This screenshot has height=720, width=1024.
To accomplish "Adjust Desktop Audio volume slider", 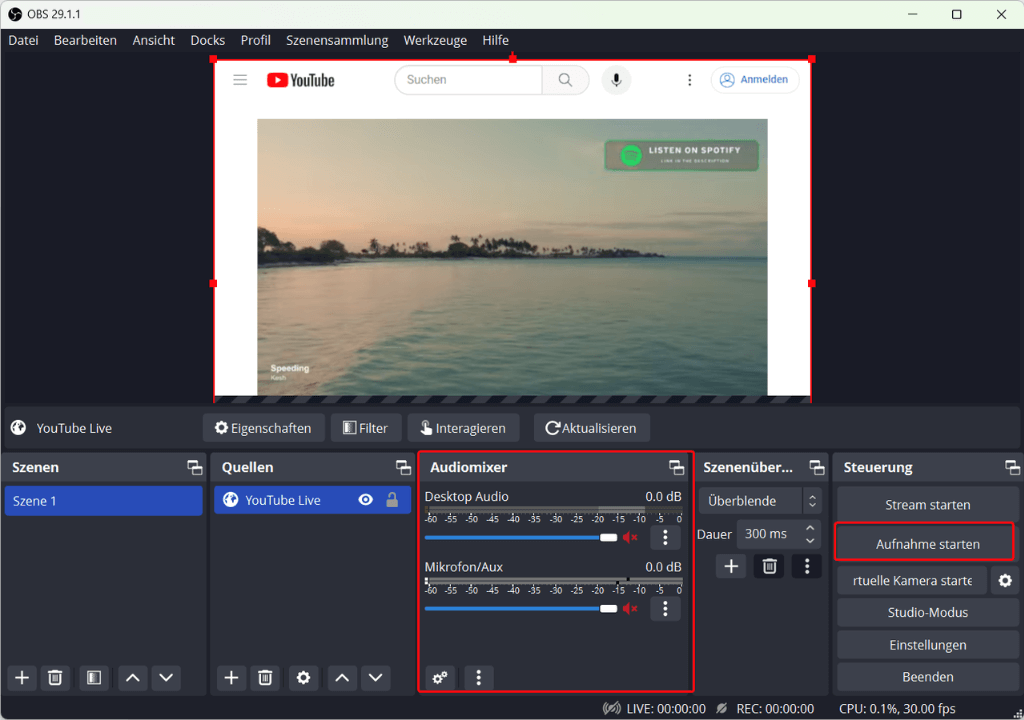I will [x=520, y=537].
